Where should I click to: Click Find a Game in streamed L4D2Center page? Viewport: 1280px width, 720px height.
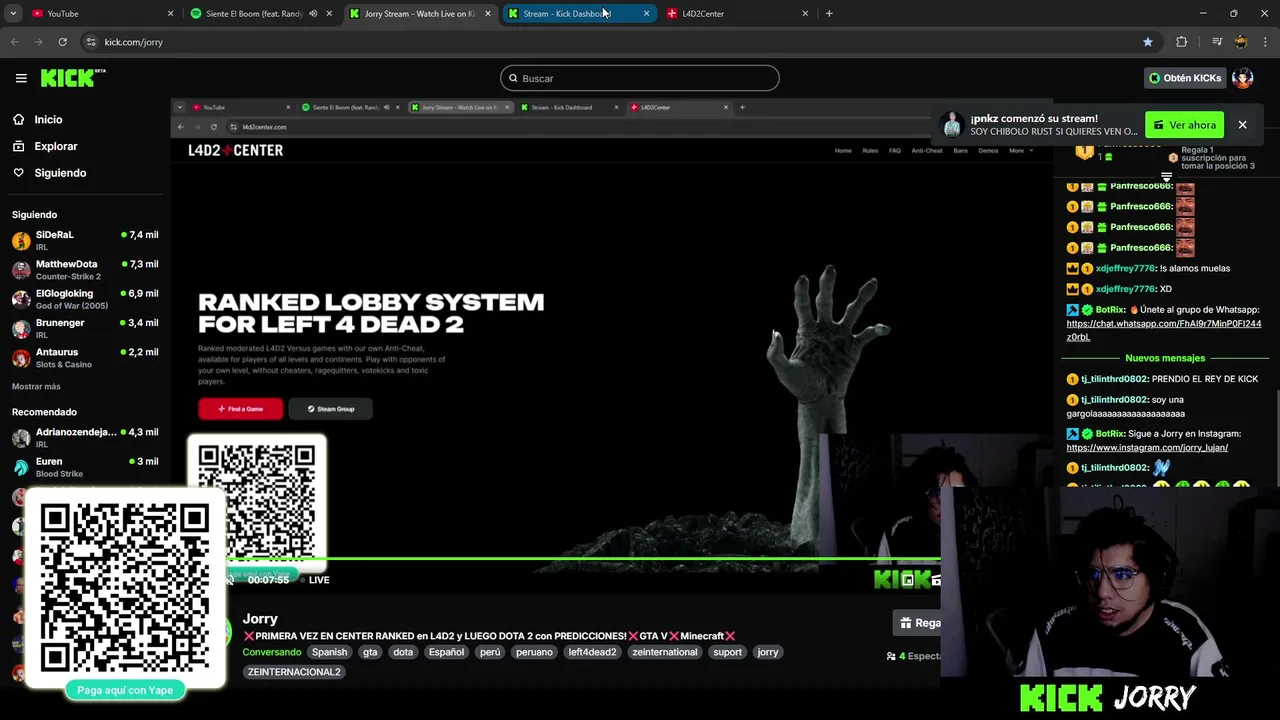tap(240, 408)
